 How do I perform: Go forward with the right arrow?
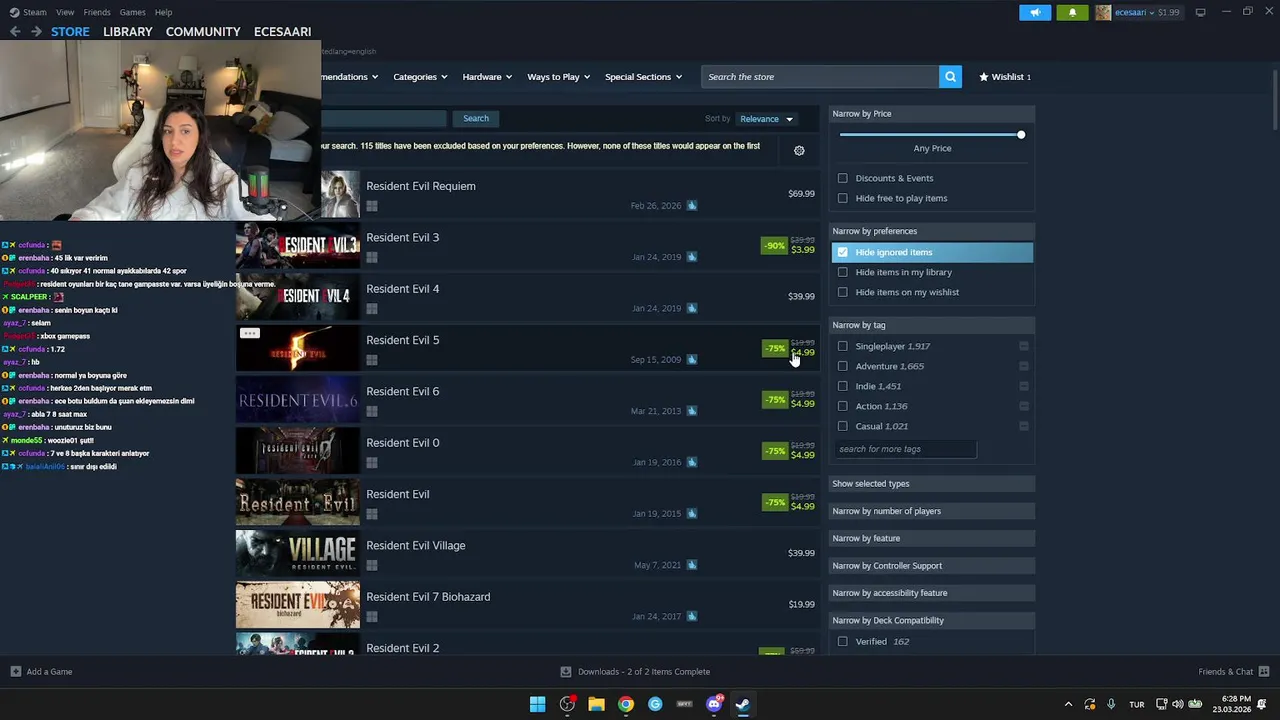tap(36, 32)
